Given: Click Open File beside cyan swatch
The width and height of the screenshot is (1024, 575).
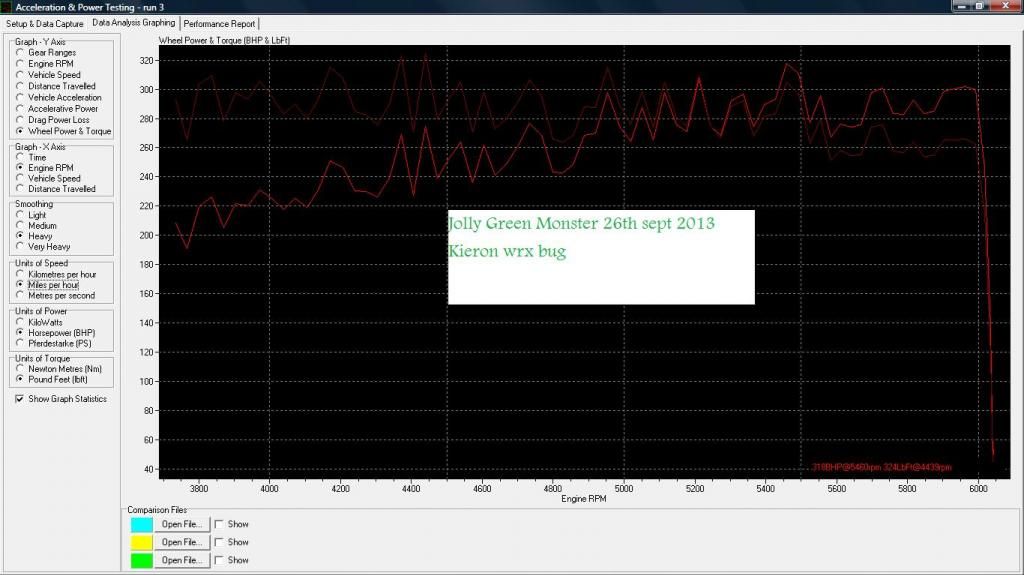Looking at the screenshot, I should [181, 524].
